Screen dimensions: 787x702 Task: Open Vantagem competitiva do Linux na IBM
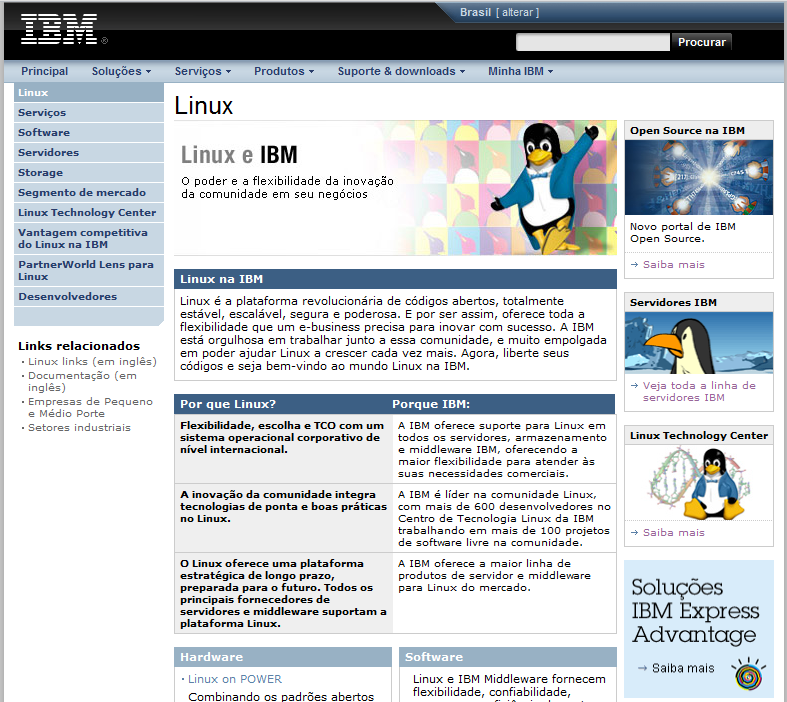pos(89,238)
